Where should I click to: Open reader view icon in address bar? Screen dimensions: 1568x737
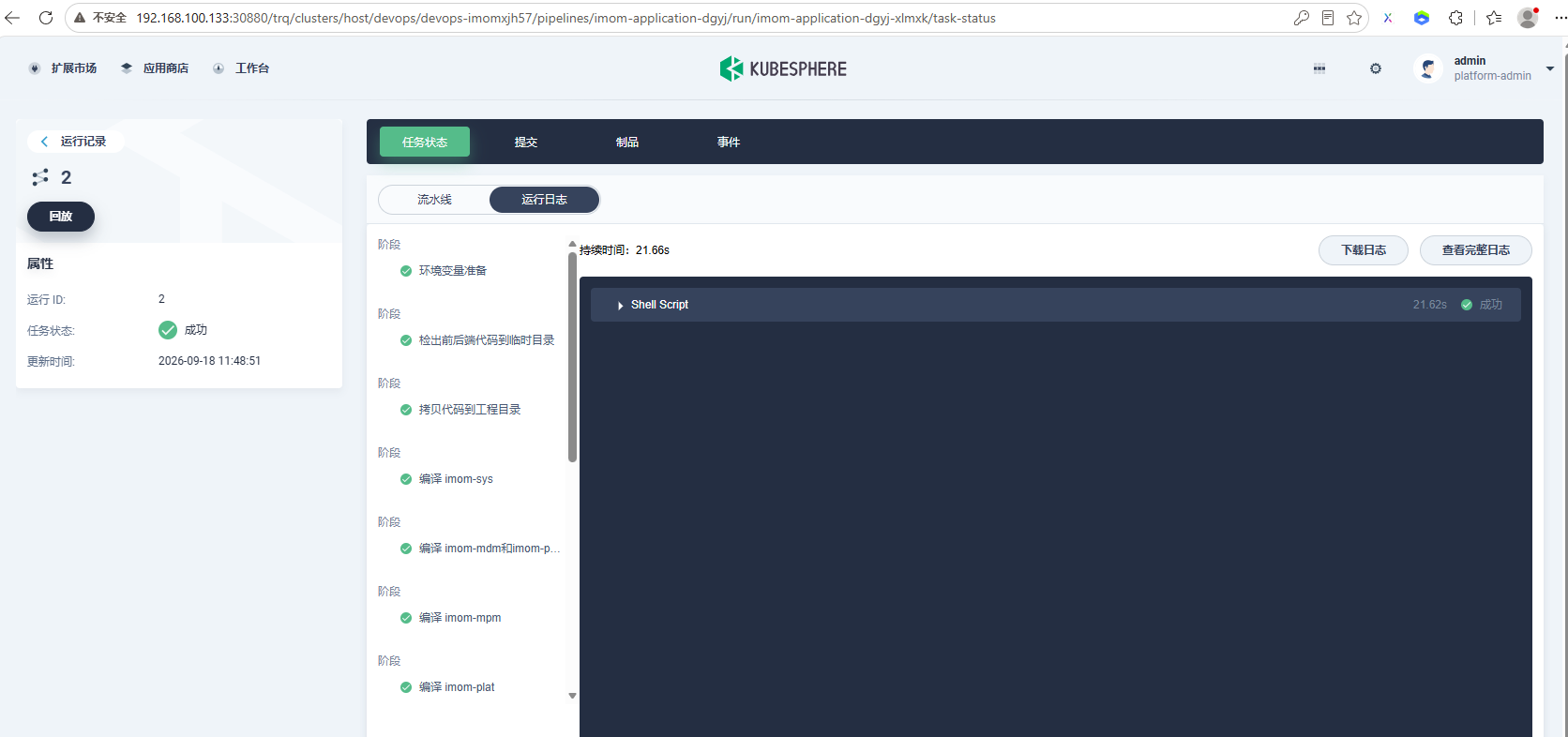(x=1328, y=18)
